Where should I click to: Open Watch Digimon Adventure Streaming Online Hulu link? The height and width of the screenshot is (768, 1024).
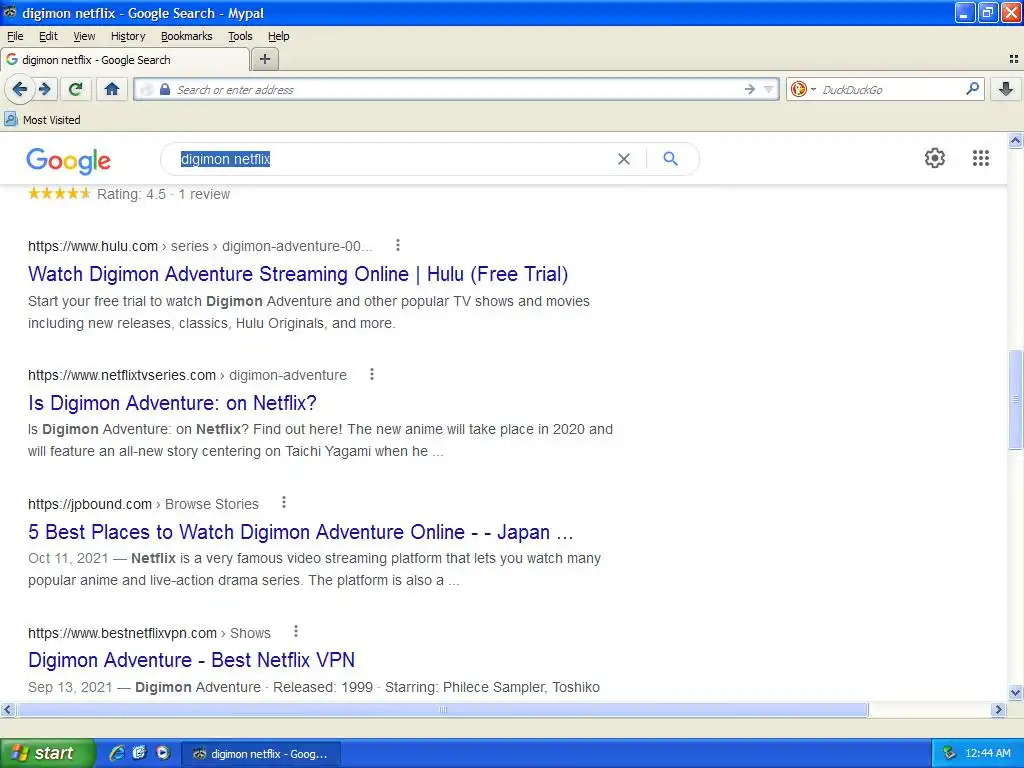298,274
